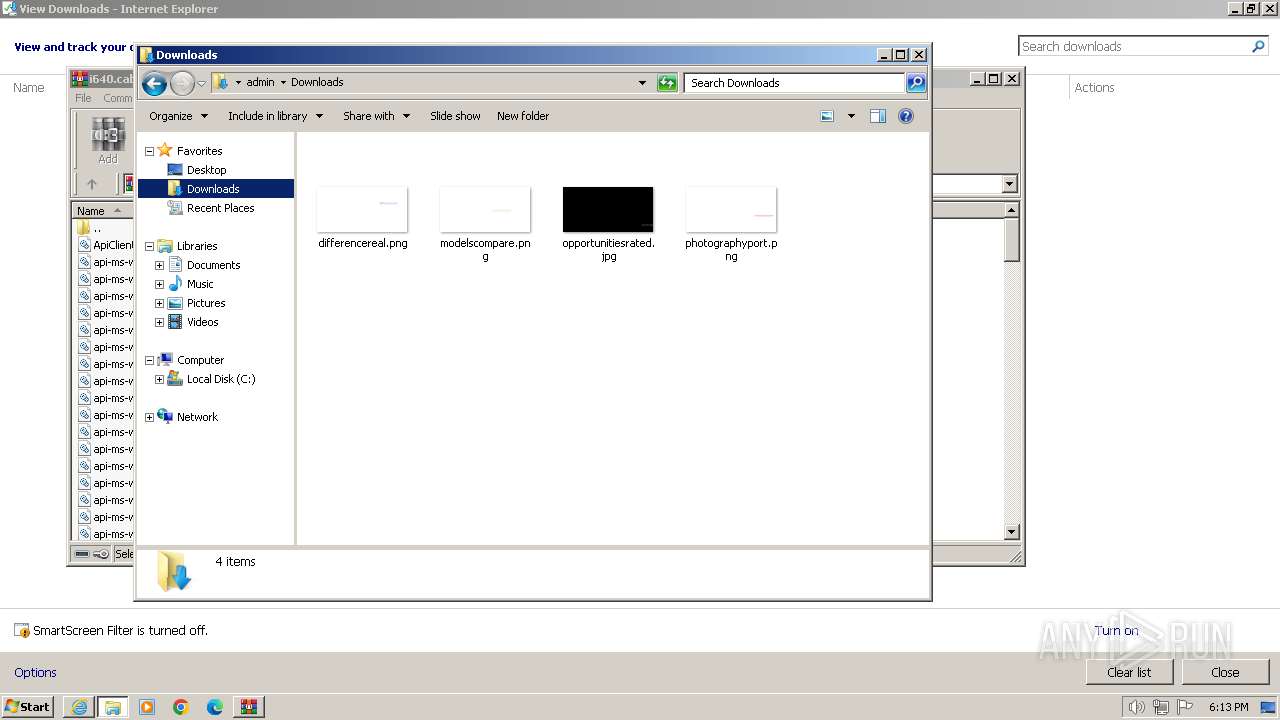Select modelscompare.png thumbnail
Screen dimensions: 1280x720
point(485,209)
